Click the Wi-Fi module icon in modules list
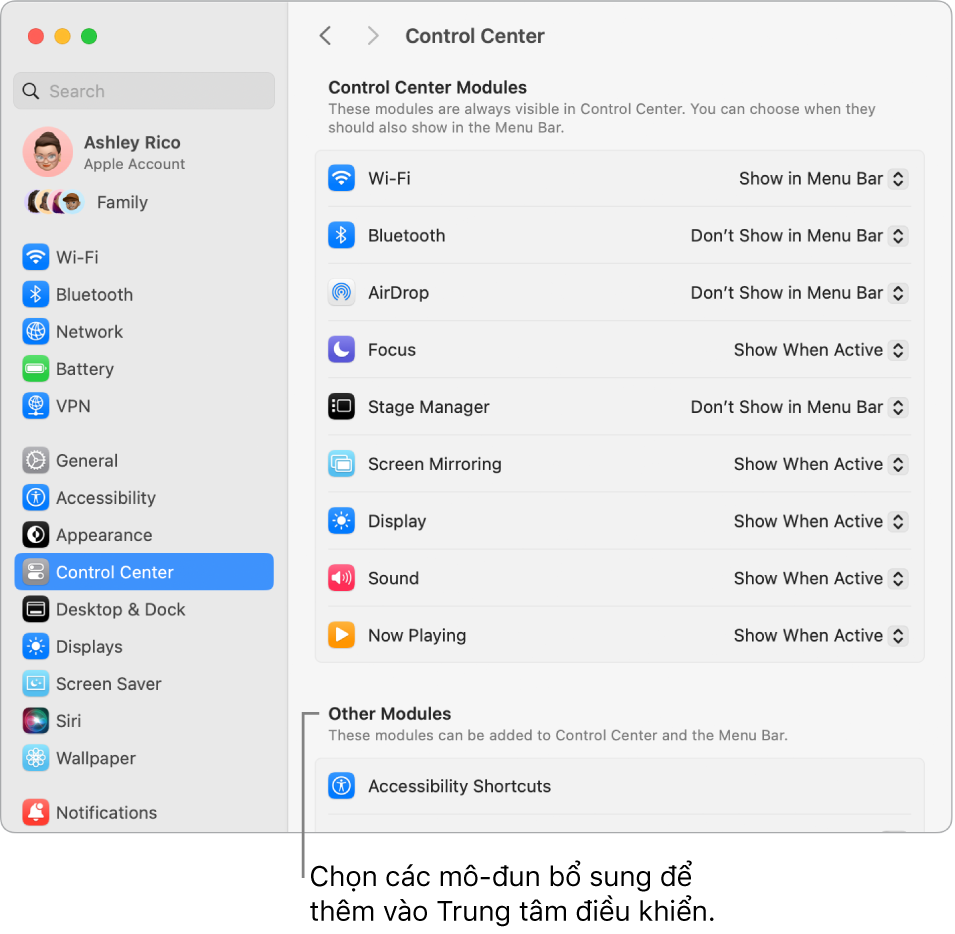This screenshot has height=934, width=955. 341,178
